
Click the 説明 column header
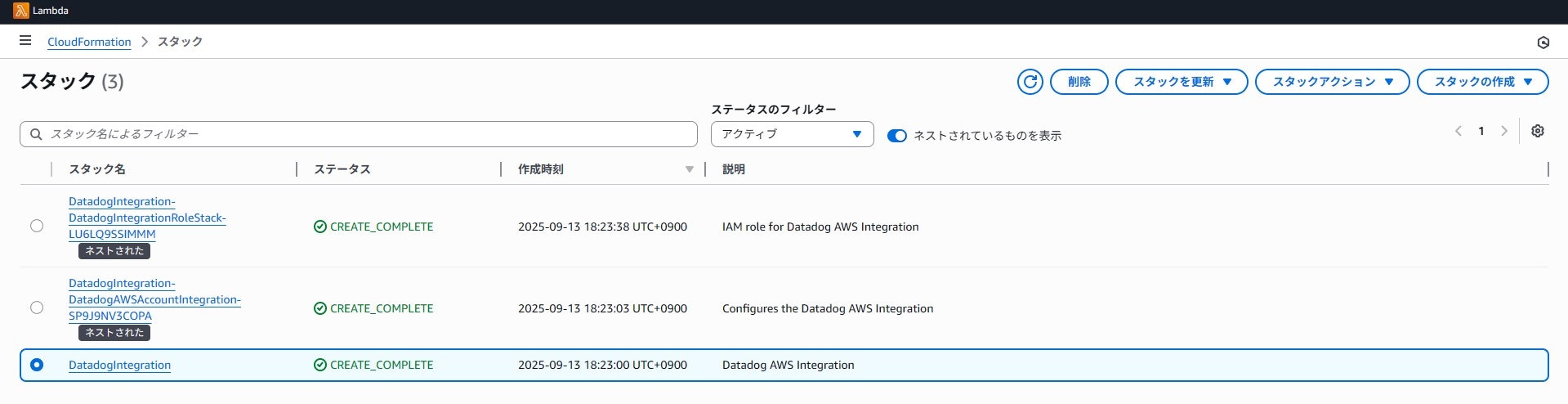tap(733, 169)
